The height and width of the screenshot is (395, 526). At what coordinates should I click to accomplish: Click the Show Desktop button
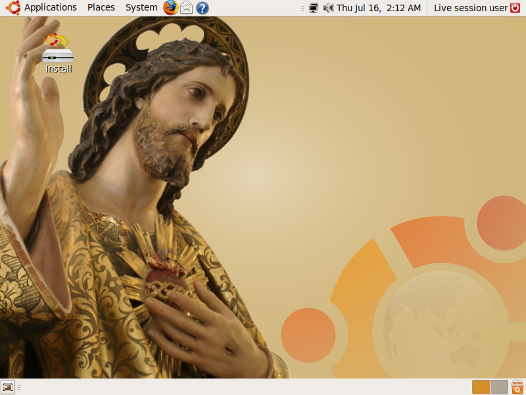(x=7, y=387)
